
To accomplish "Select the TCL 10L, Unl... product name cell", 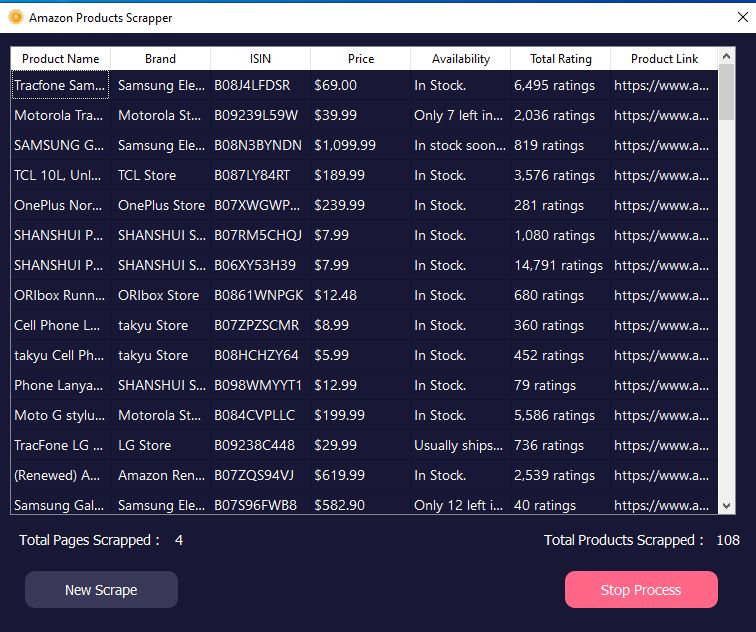I will tap(61, 175).
